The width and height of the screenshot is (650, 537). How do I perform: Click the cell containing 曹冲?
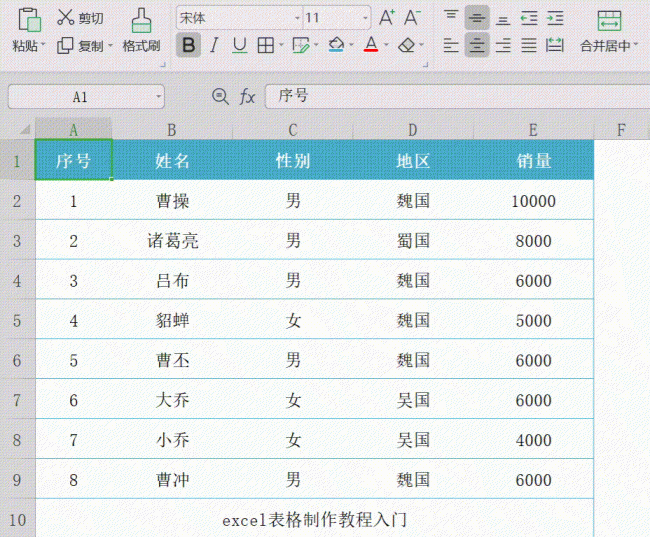(172, 479)
